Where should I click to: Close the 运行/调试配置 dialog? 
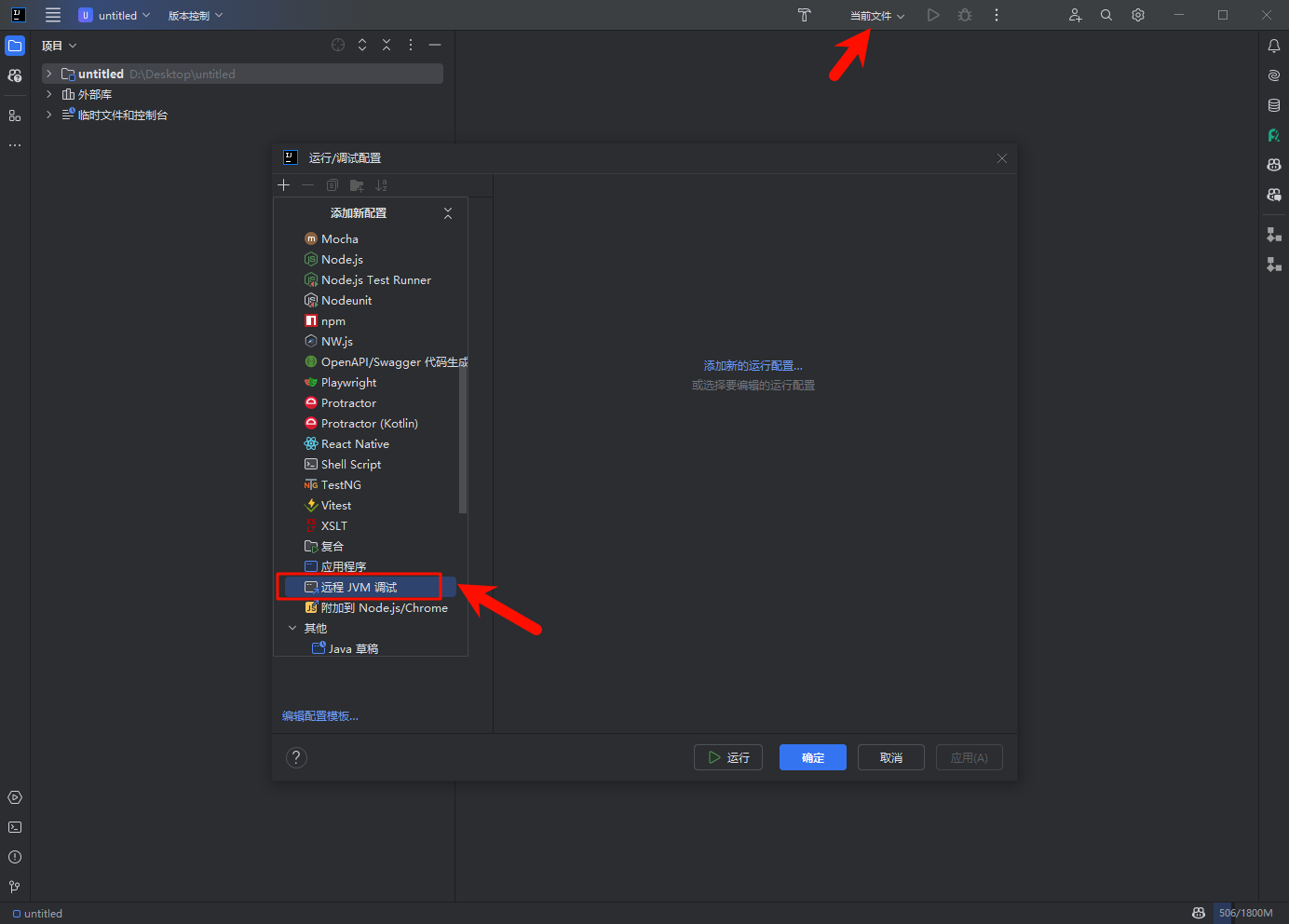pyautogui.click(x=1002, y=158)
